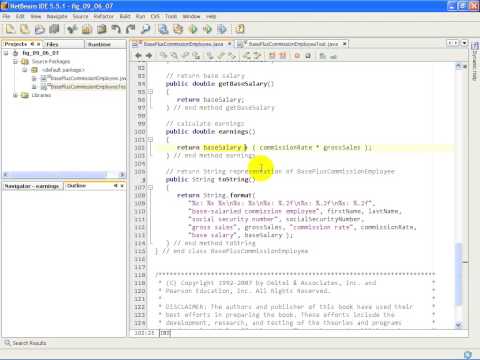
Task: Open the File menu
Action: tap(6, 16)
